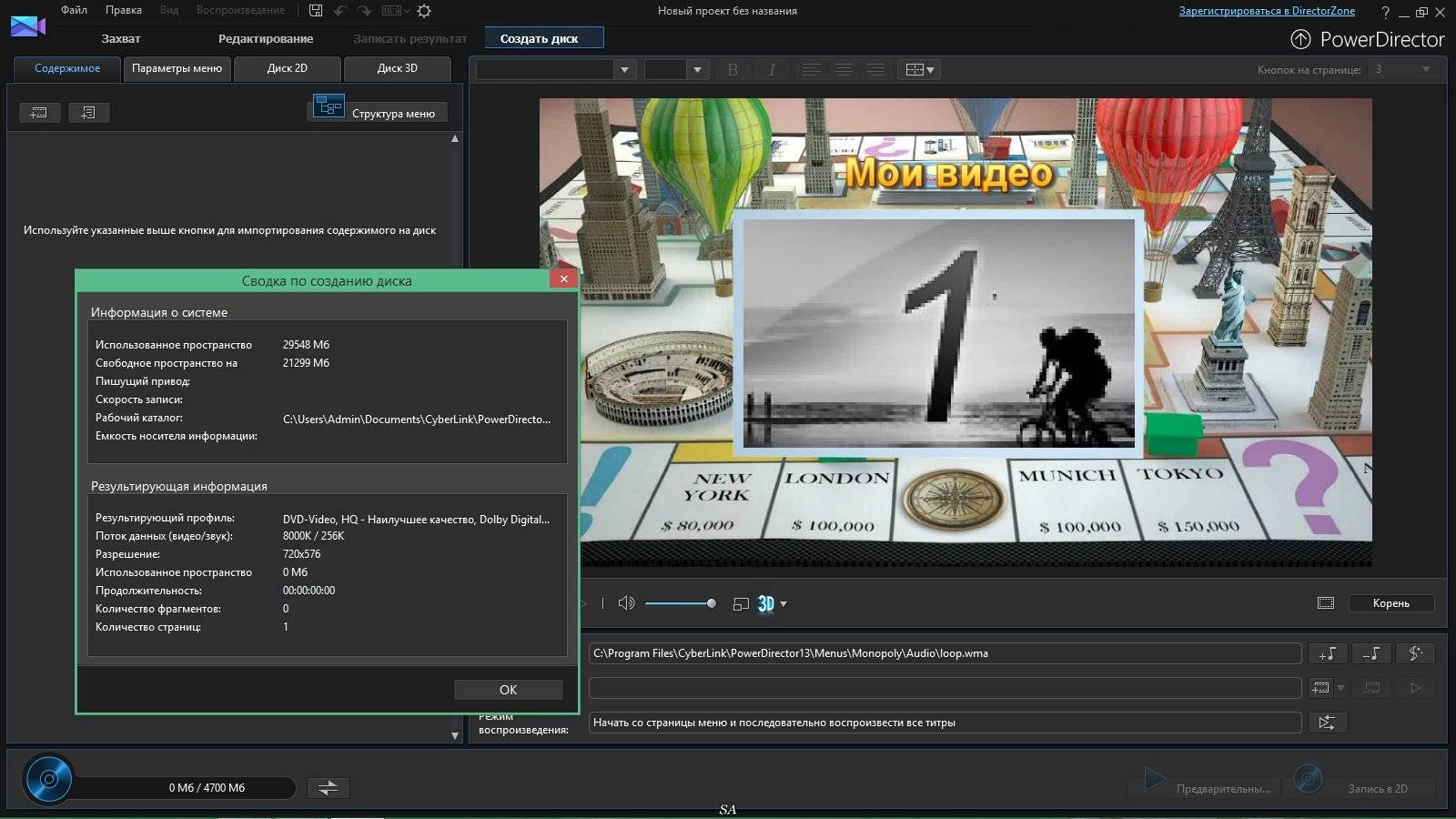Click the import PowerDirector project icon

[88, 112]
